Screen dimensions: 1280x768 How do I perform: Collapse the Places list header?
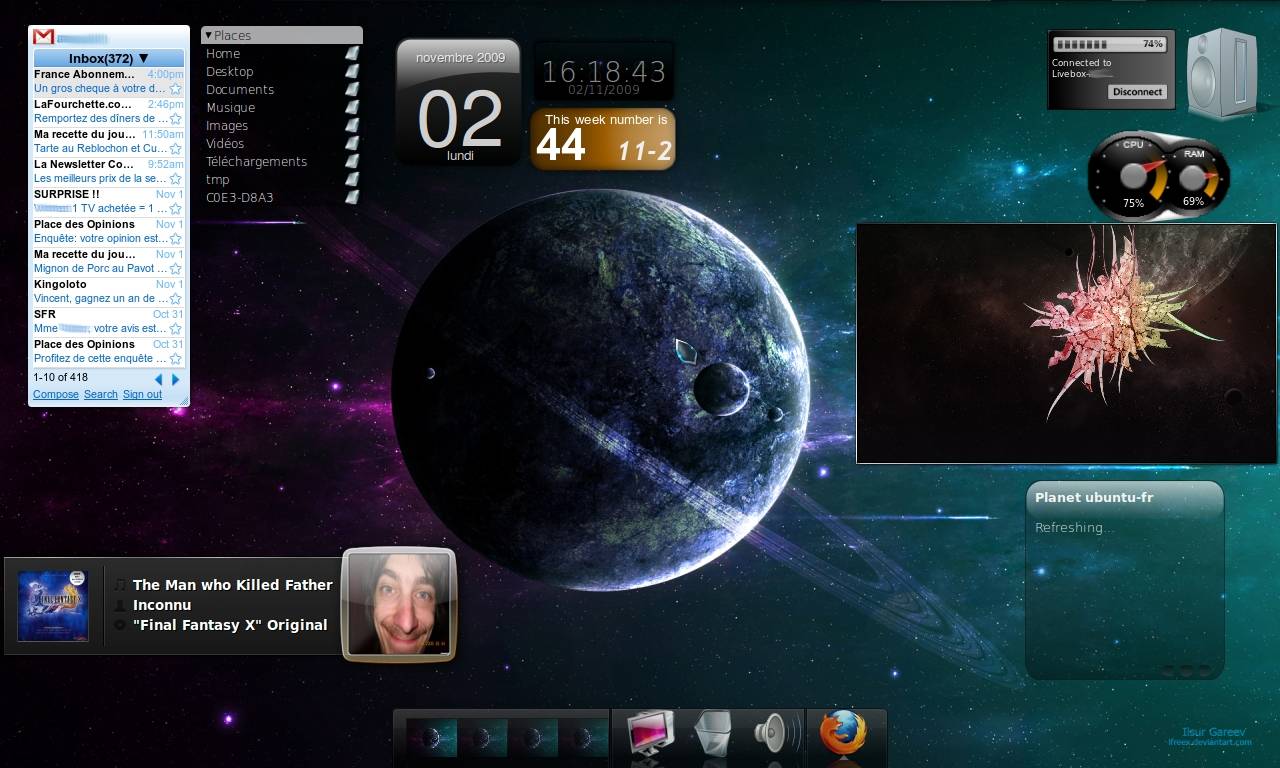(x=281, y=35)
